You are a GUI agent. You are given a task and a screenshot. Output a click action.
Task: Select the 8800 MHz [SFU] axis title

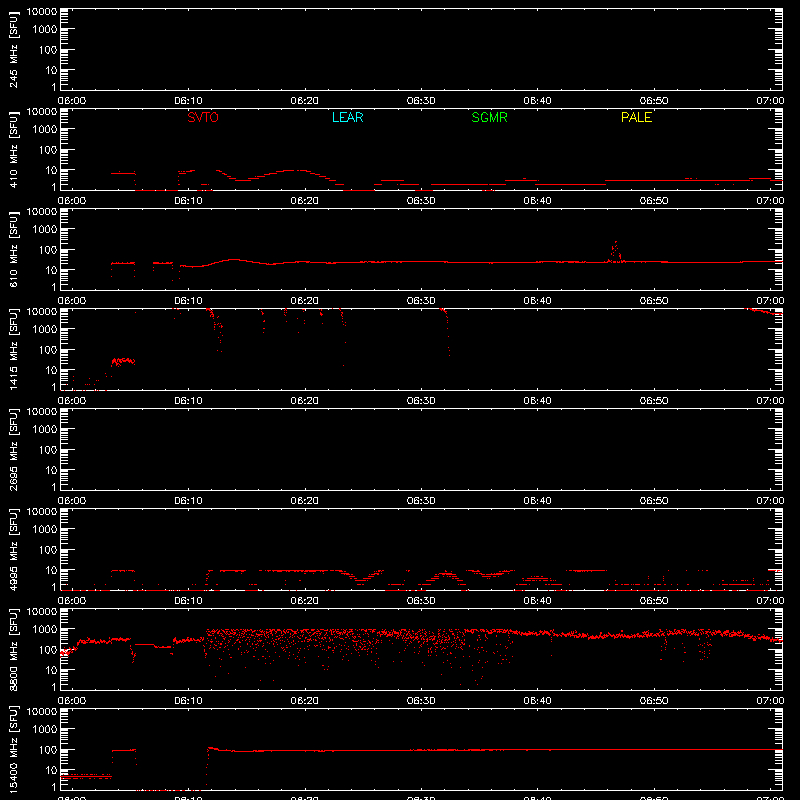(13, 650)
